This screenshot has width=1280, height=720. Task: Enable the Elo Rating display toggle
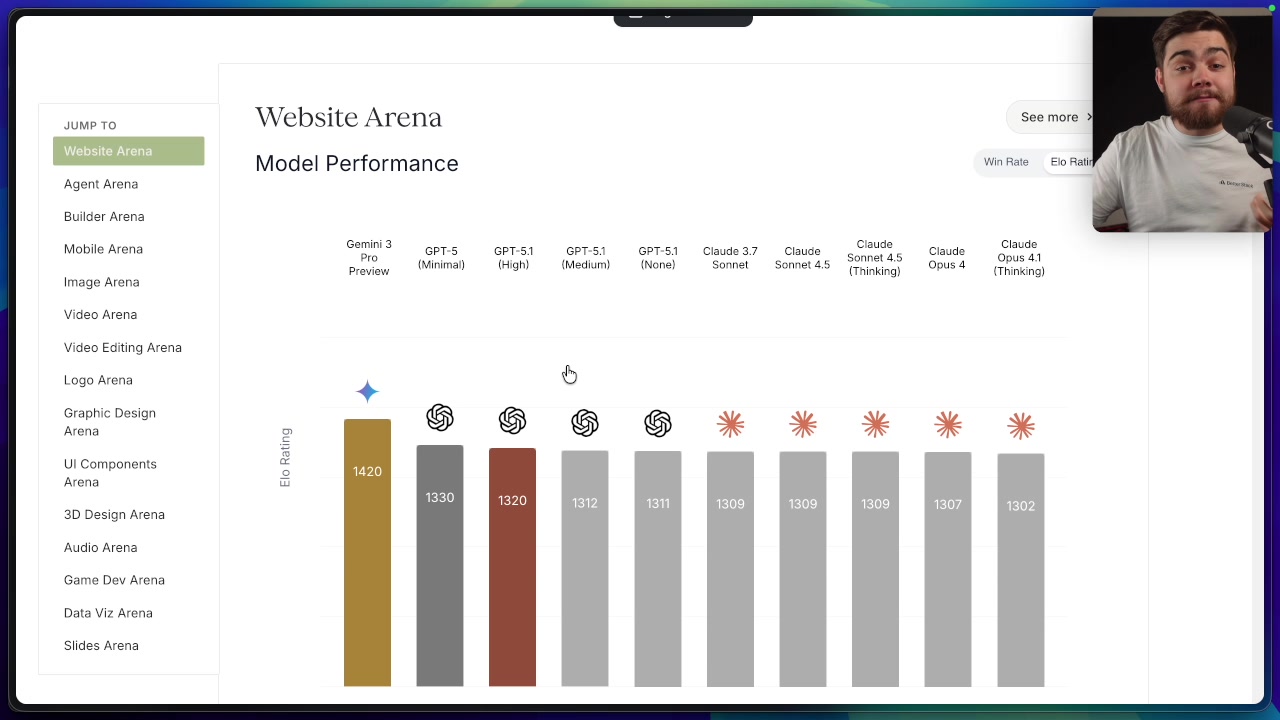[x=1071, y=161]
